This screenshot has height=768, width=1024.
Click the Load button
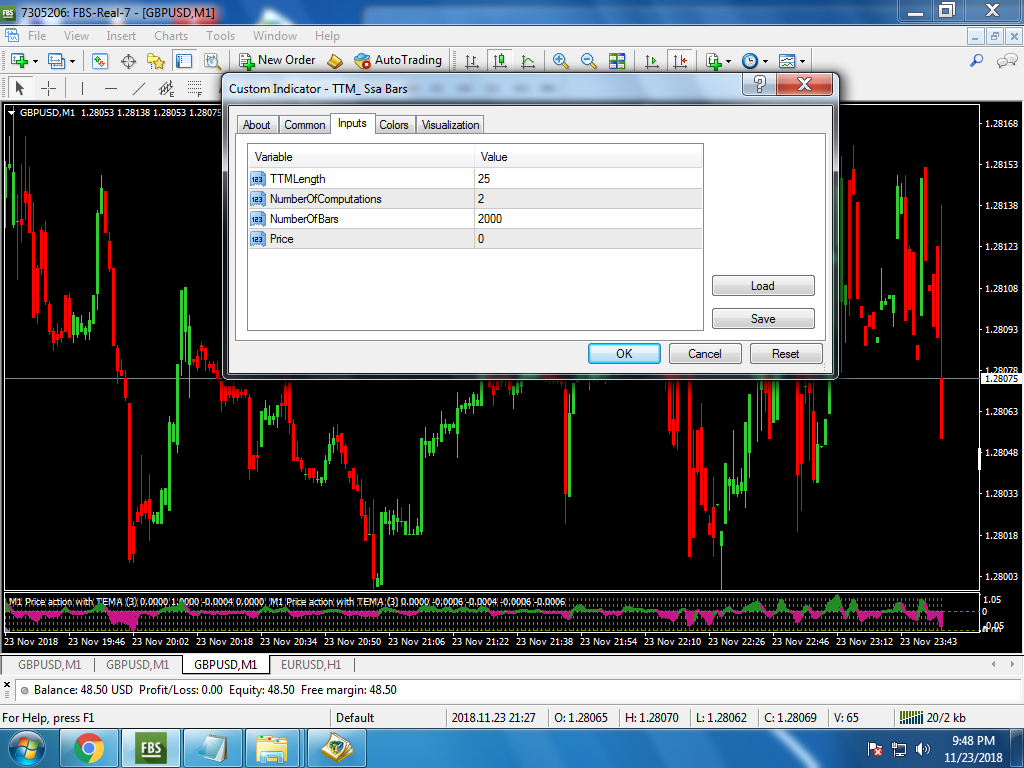click(763, 285)
